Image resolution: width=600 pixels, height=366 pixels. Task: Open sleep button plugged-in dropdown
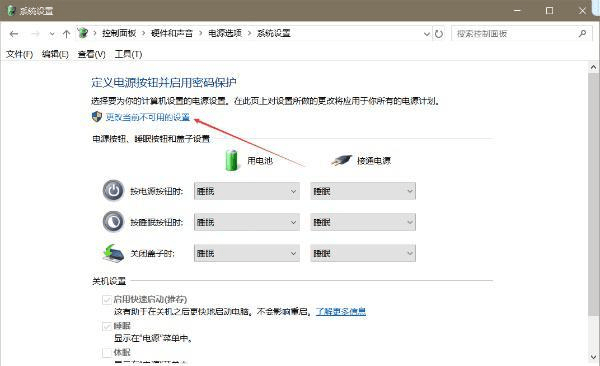(363, 222)
